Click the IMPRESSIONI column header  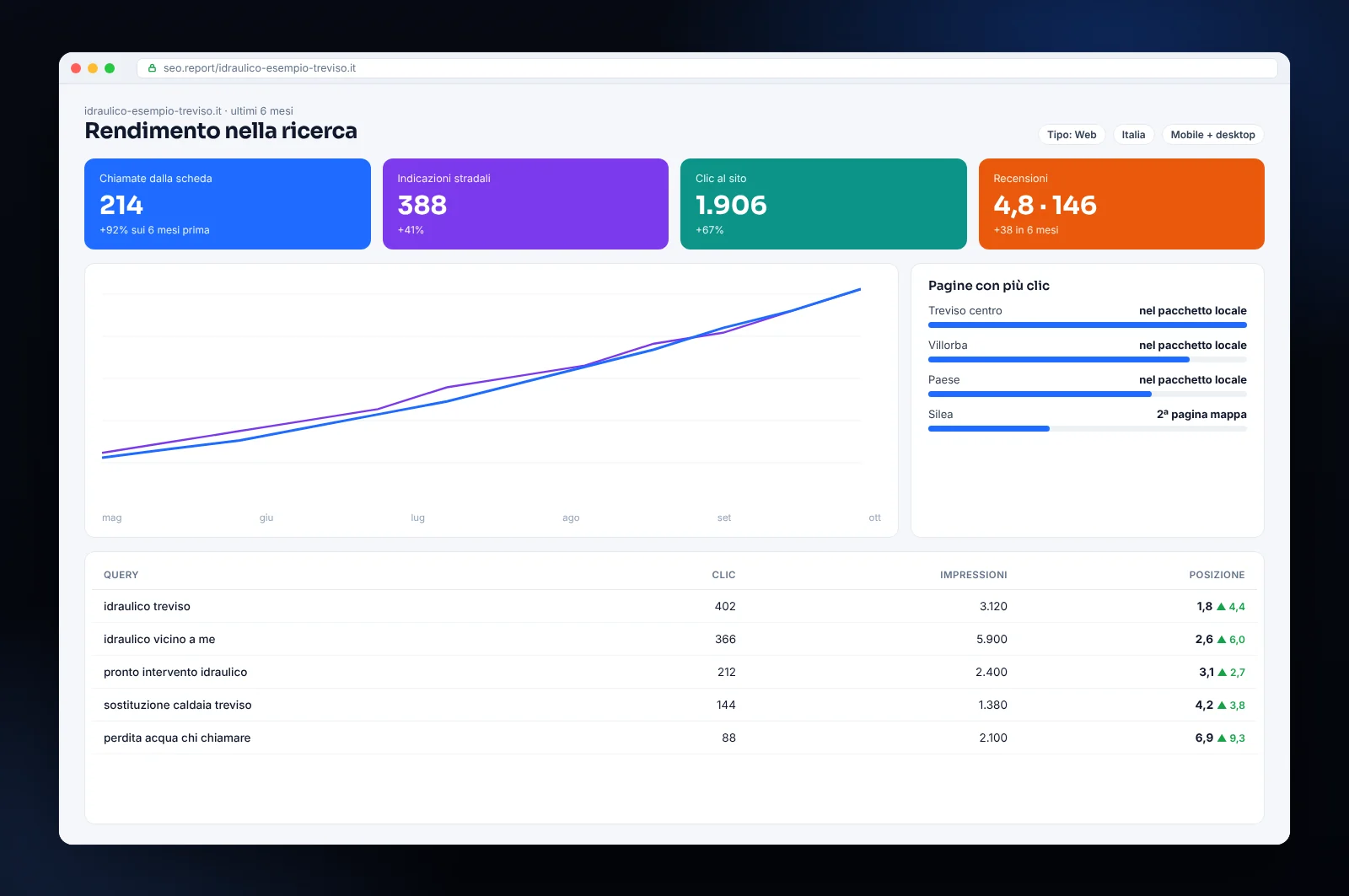click(974, 575)
